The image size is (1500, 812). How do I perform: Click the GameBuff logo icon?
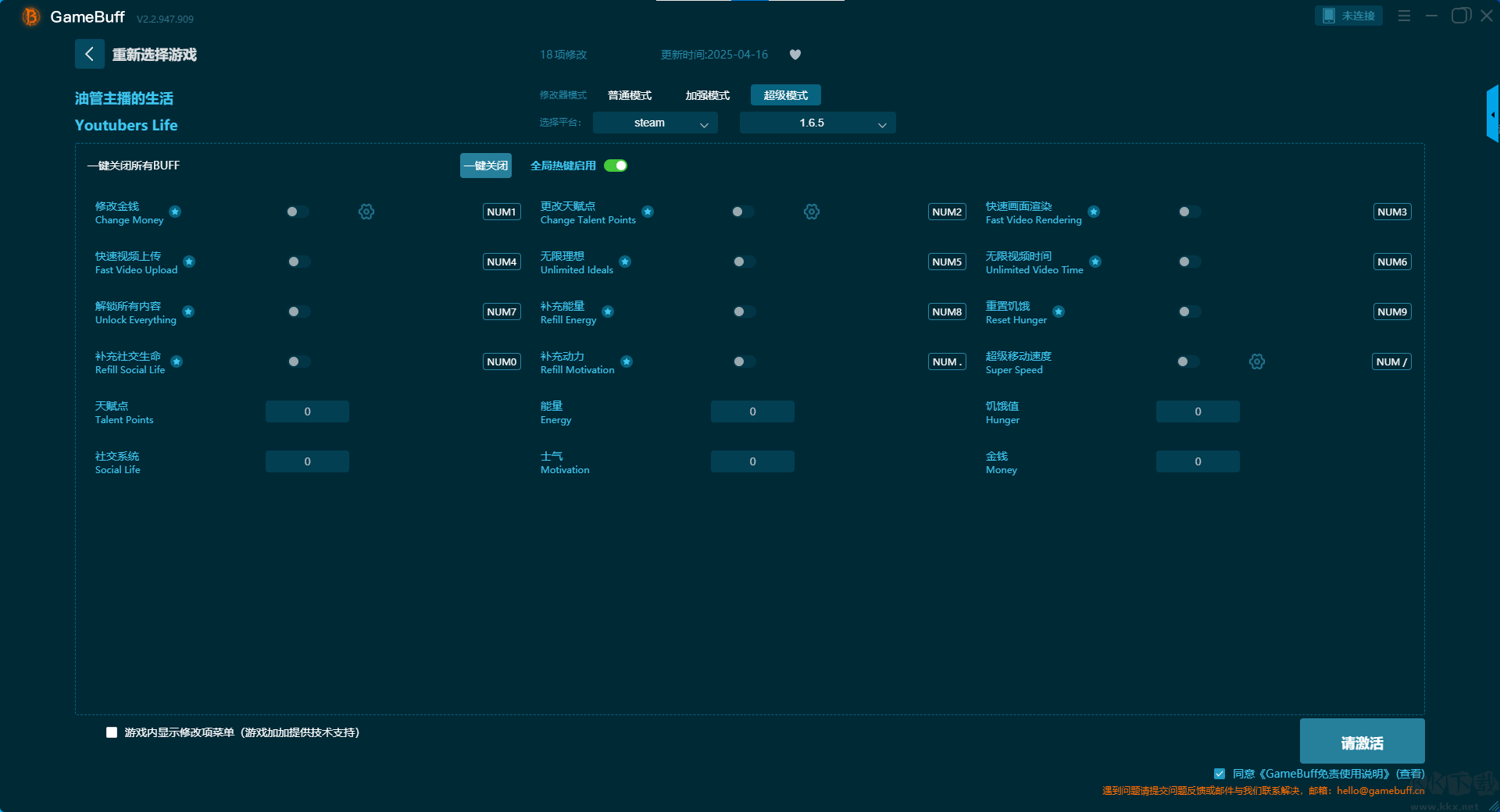(x=30, y=16)
